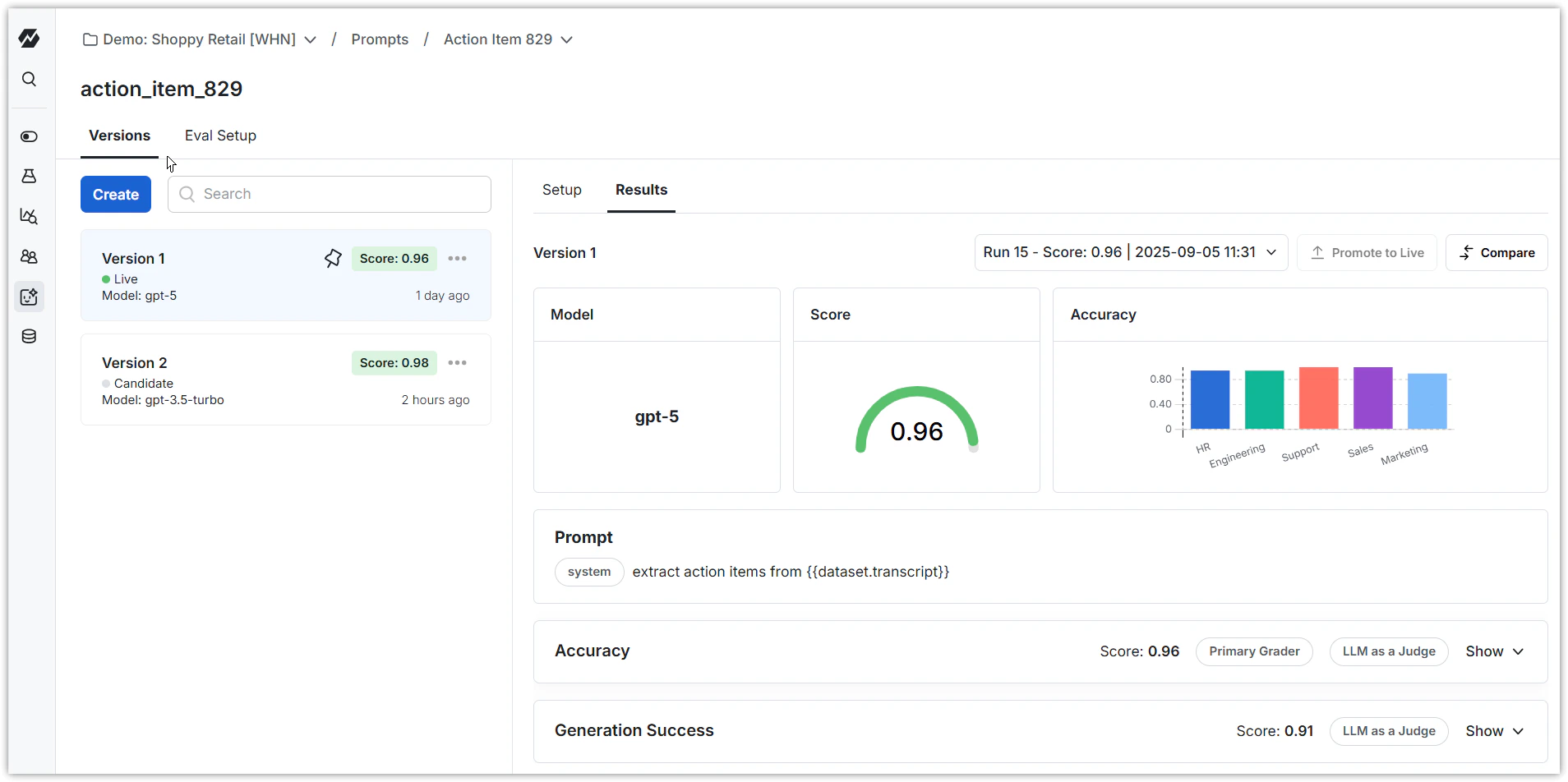
Task: Click the gpt-5 model value
Action: (x=657, y=416)
